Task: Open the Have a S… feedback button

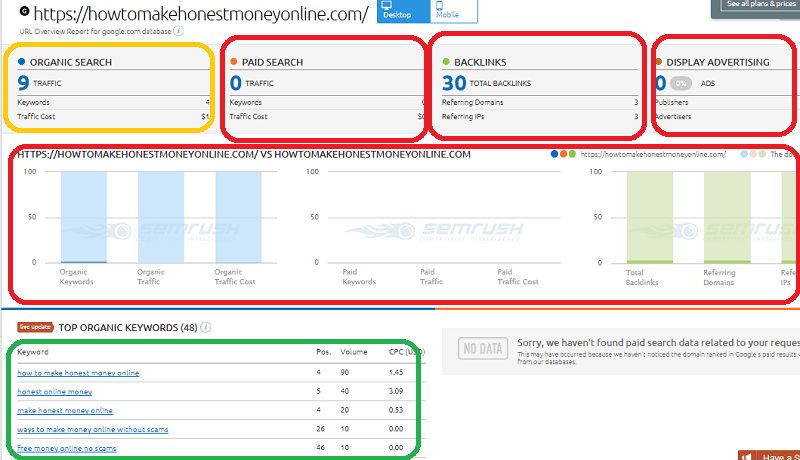Action: click(769, 455)
